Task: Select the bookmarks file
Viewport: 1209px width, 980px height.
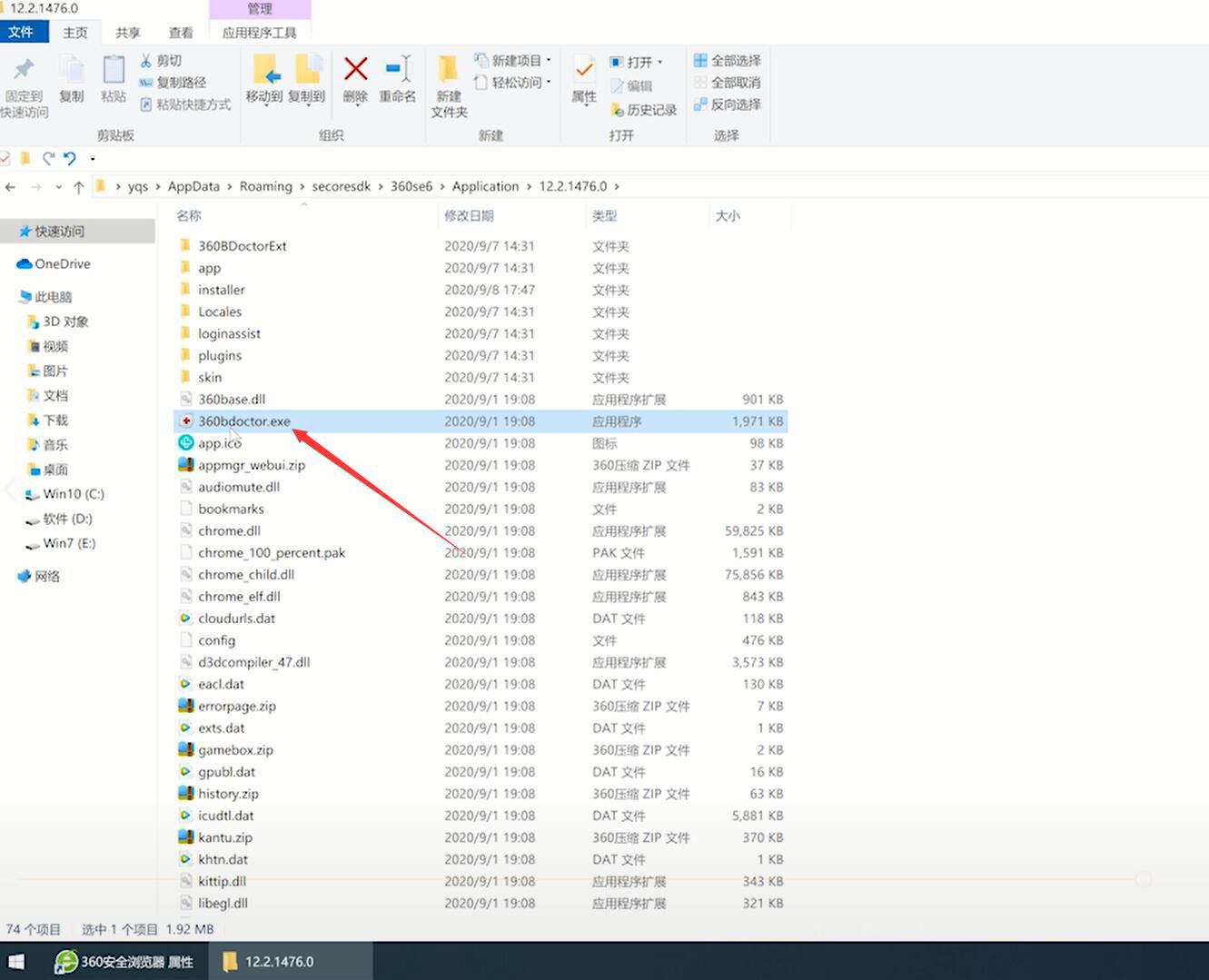Action: [x=231, y=509]
